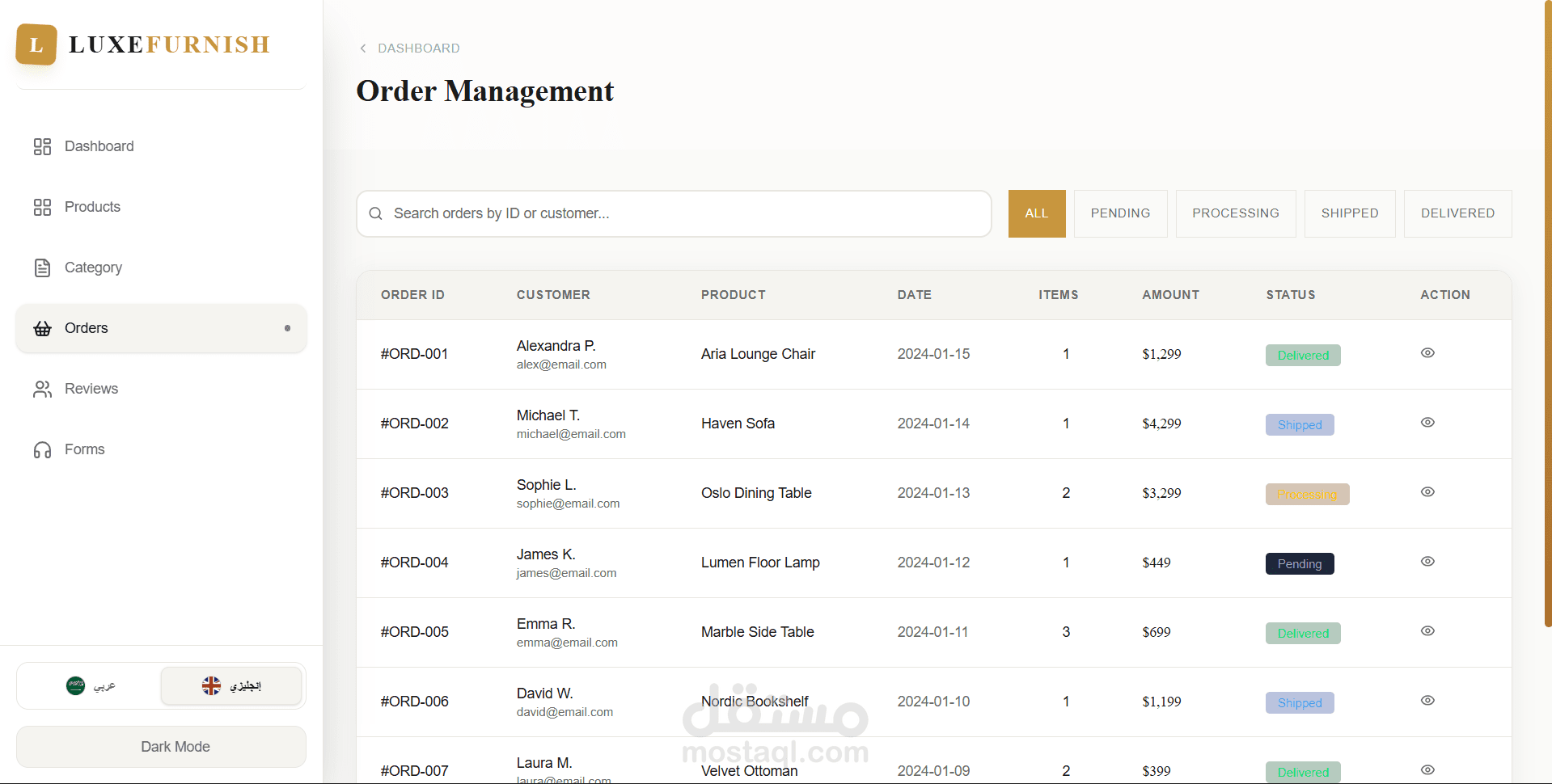
Task: View details of order #ORD-003
Action: coord(1427,492)
